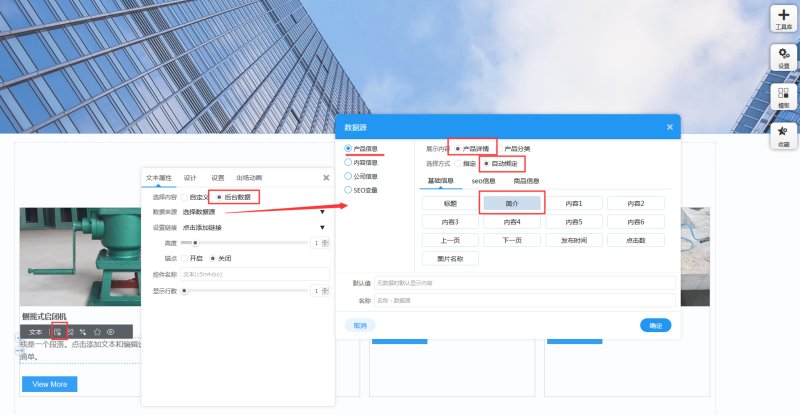This screenshot has width=800, height=415.
Task: Click the red-boxed settings icon in text toolbar
Action: coord(59,332)
